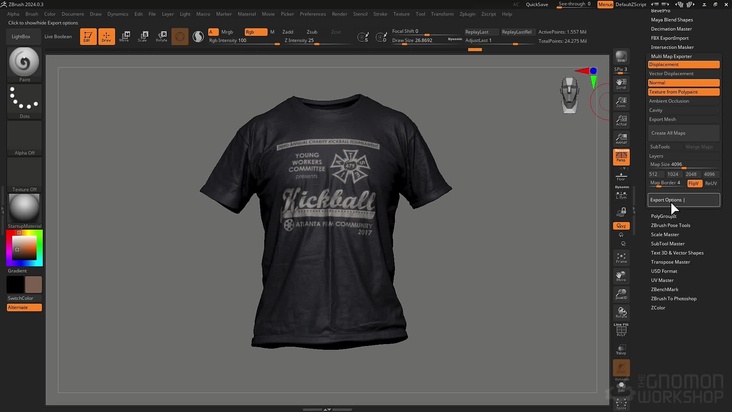Open the Alpha Off slot
This screenshot has width=732, height=412.
(24, 138)
